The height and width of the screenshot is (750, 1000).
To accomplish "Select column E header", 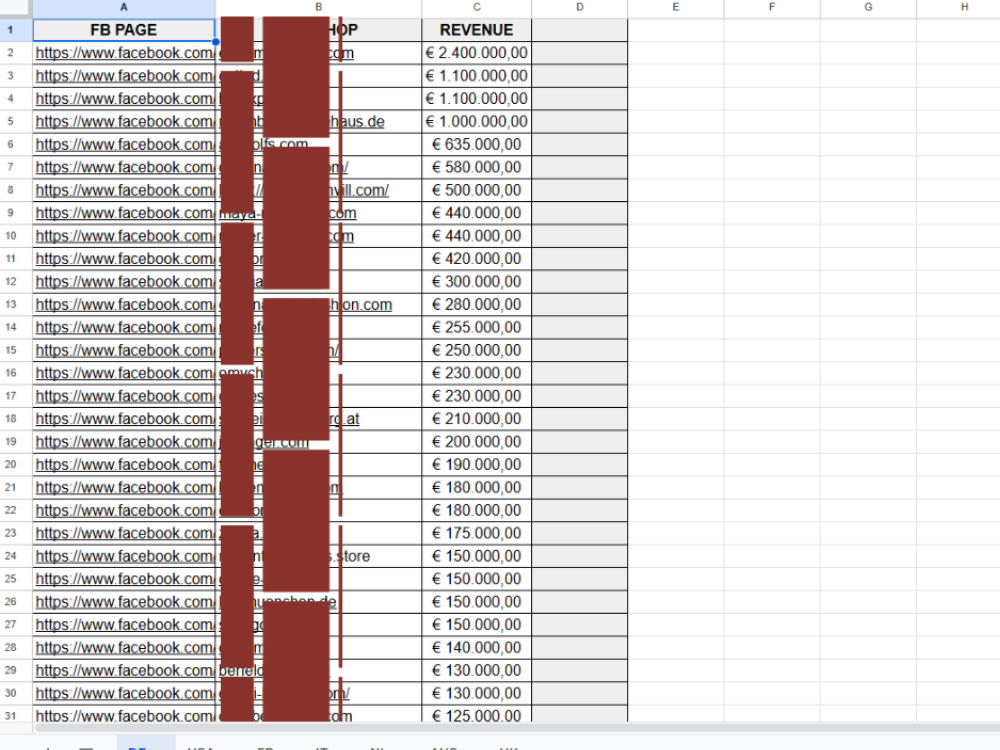I will click(x=675, y=7).
